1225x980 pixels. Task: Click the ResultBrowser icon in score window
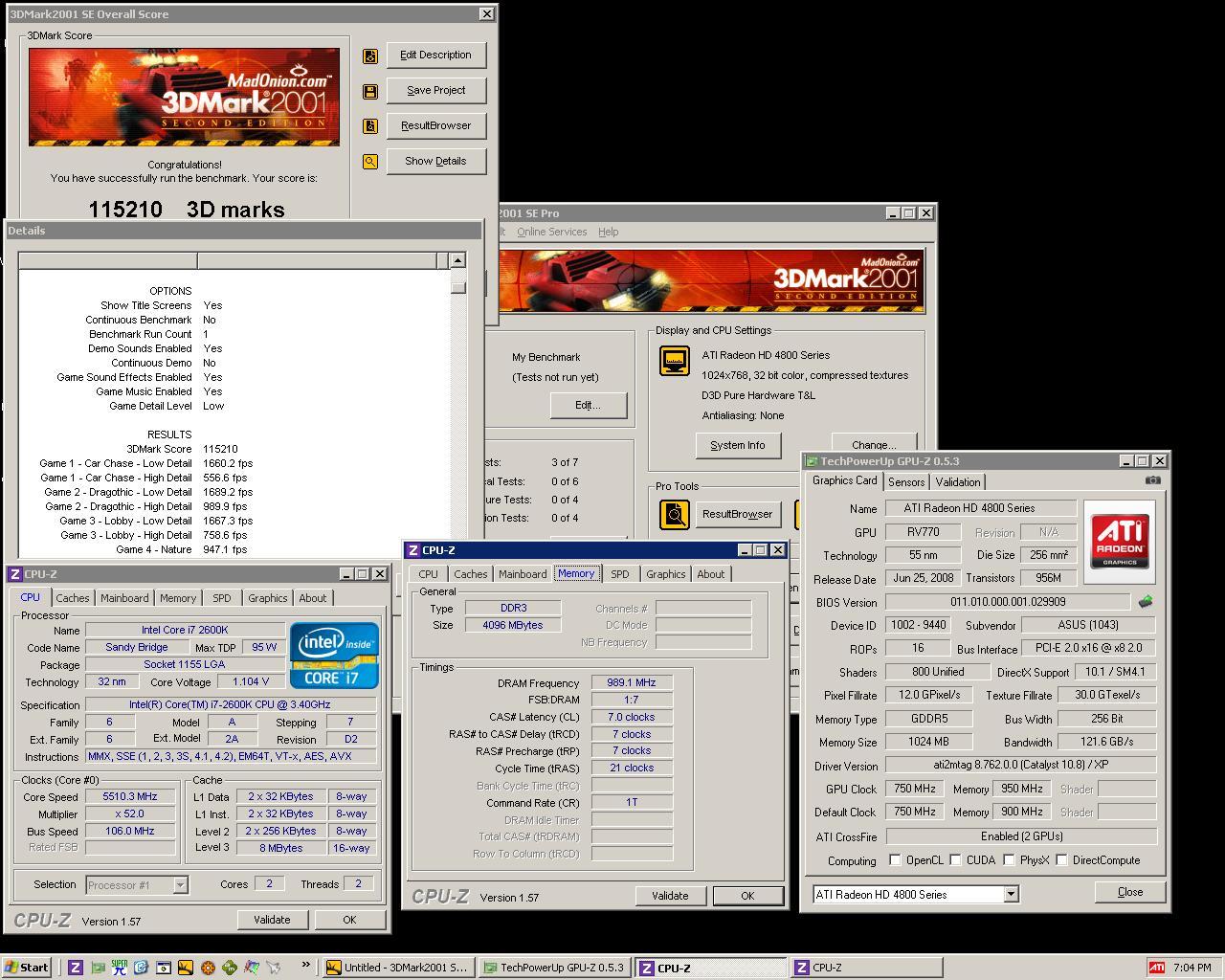click(370, 126)
